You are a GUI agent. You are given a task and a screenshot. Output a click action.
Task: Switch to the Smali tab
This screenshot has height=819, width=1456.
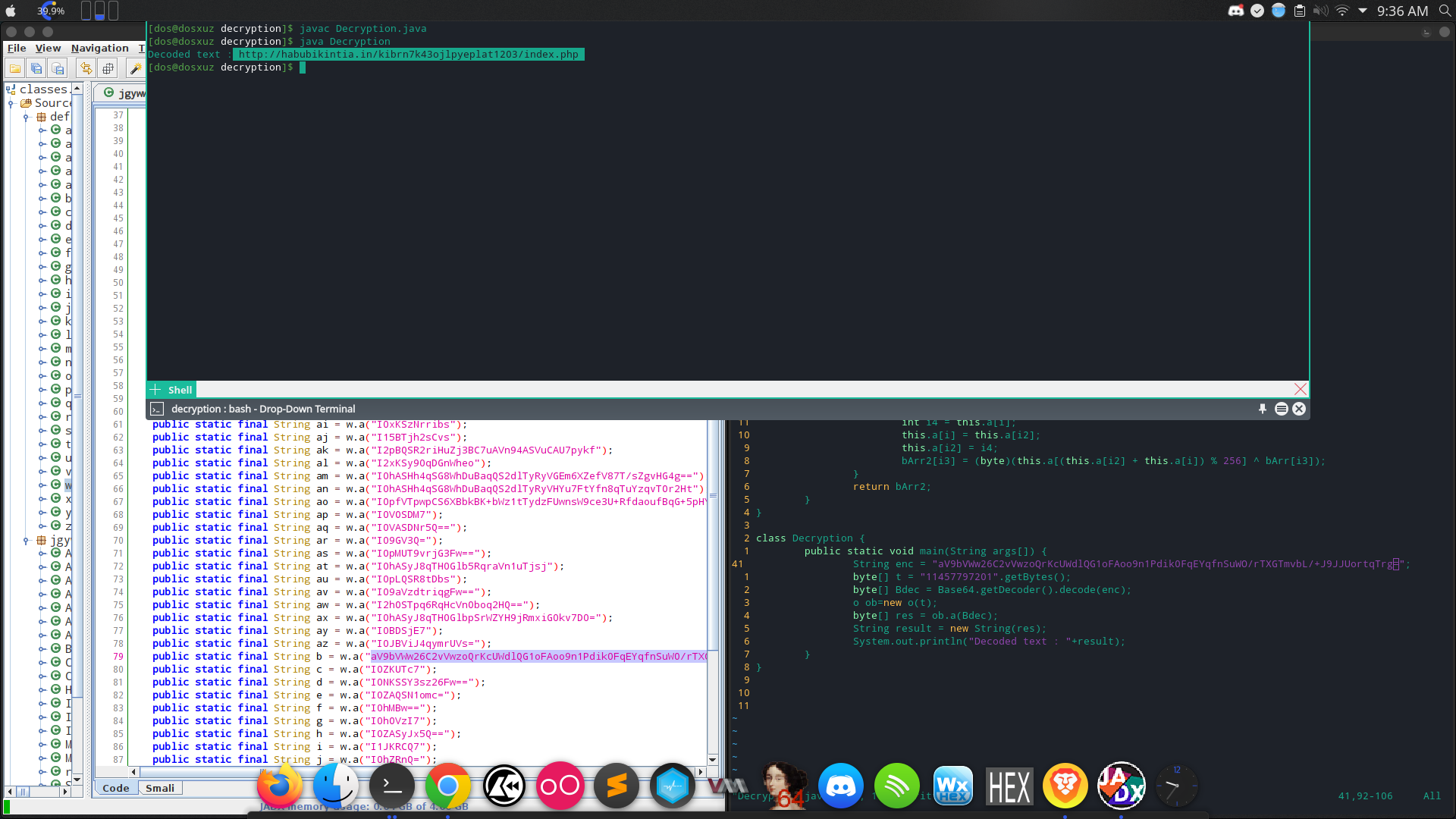point(160,788)
